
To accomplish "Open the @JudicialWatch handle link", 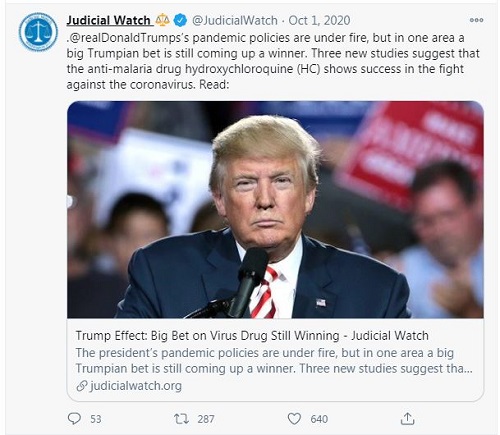I will 235,20.
